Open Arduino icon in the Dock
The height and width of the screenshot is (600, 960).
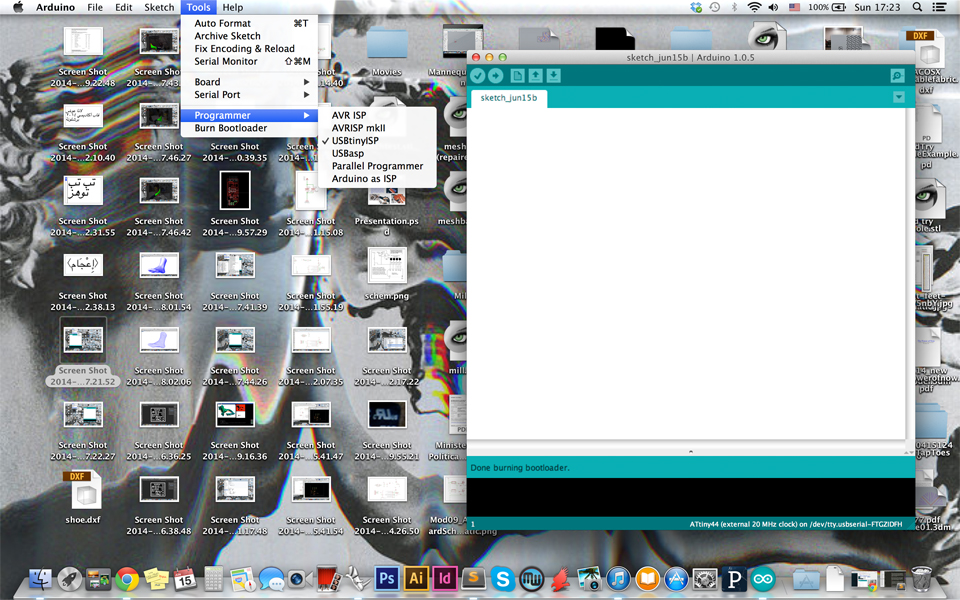763,579
